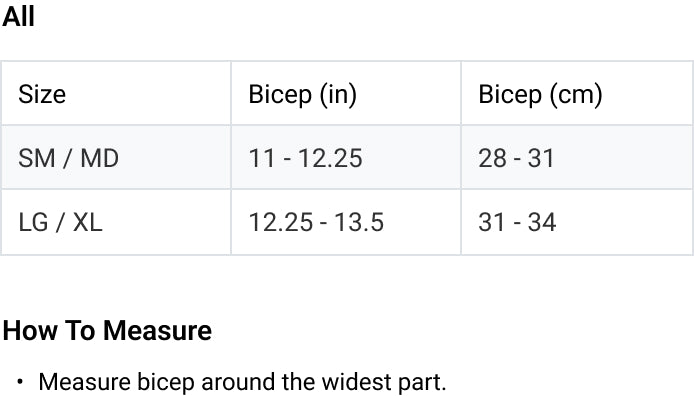Click the 'All' heading text
This screenshot has height=396, width=694.
(18, 16)
